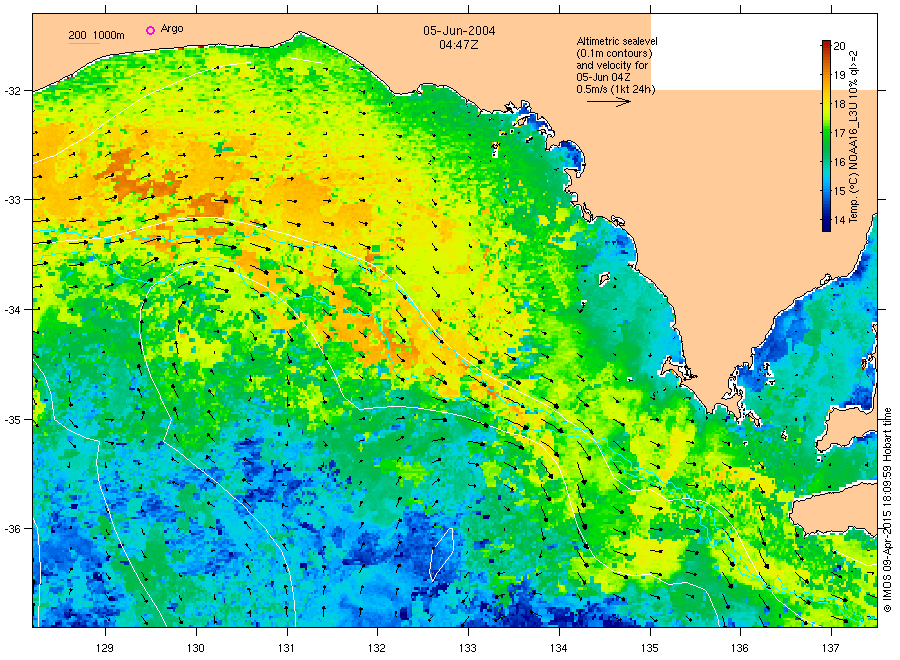Click color bar value 17

[839, 133]
